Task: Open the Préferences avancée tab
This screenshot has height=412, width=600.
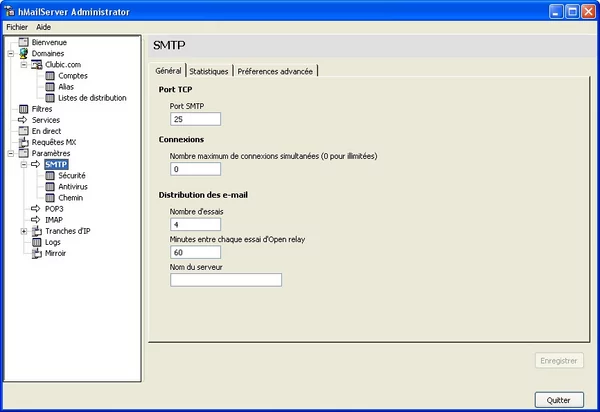Action: click(275, 71)
